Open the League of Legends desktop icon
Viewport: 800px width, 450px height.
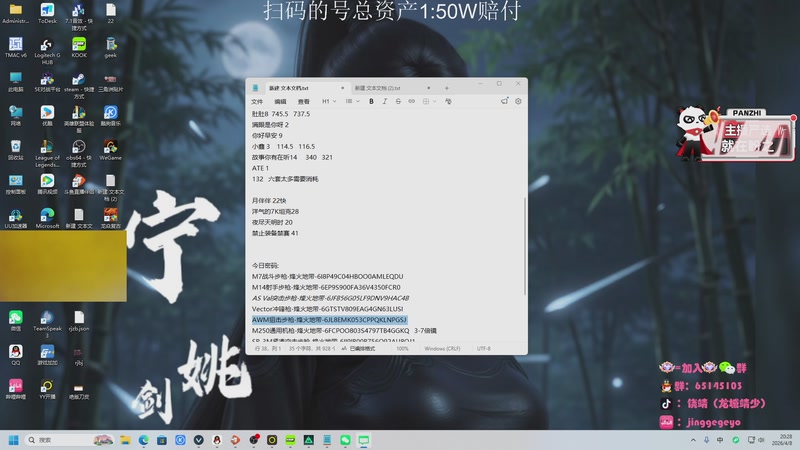tap(47, 154)
